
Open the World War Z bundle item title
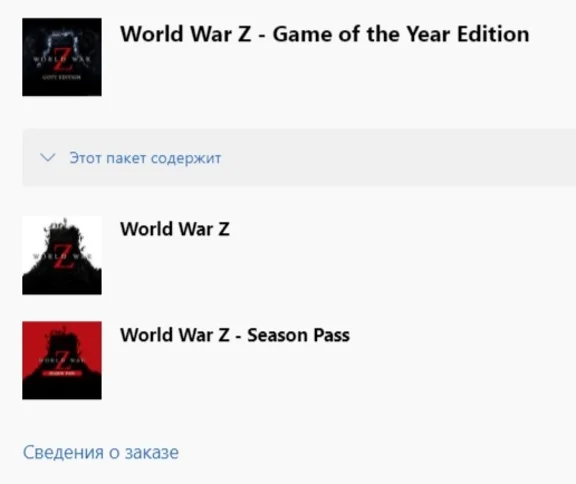(x=175, y=229)
